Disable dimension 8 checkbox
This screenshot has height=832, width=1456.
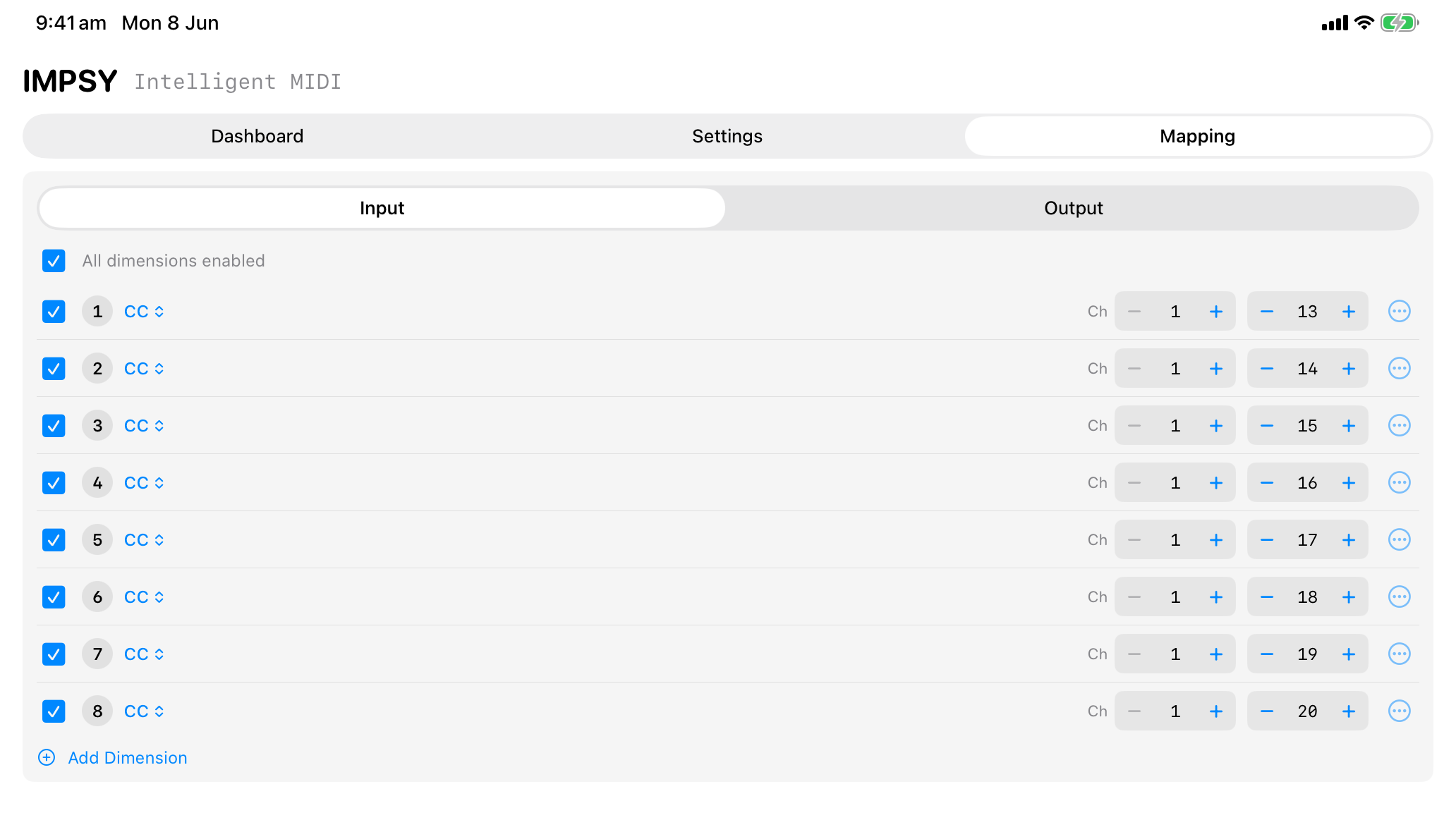click(x=54, y=711)
